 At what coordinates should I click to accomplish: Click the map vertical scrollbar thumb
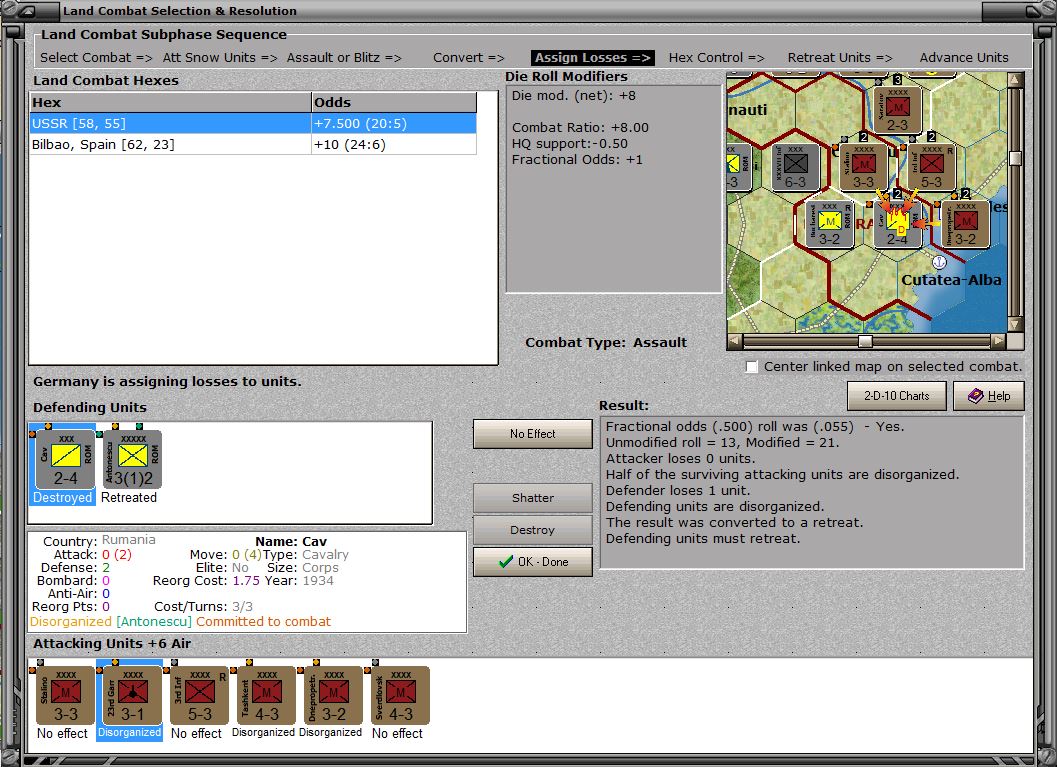(1015, 158)
